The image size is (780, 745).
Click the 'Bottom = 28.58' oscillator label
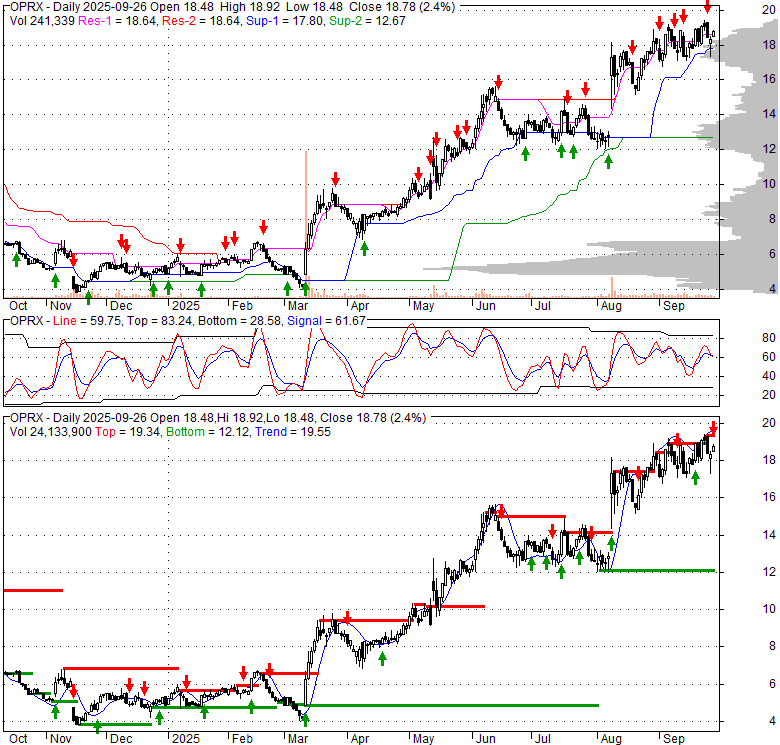(x=240, y=321)
